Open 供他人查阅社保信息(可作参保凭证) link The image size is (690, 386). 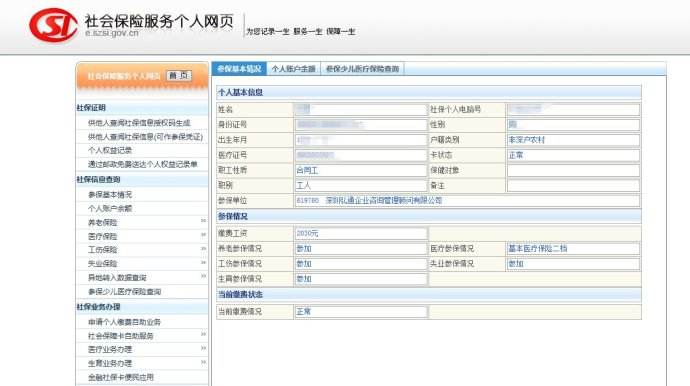145,137
